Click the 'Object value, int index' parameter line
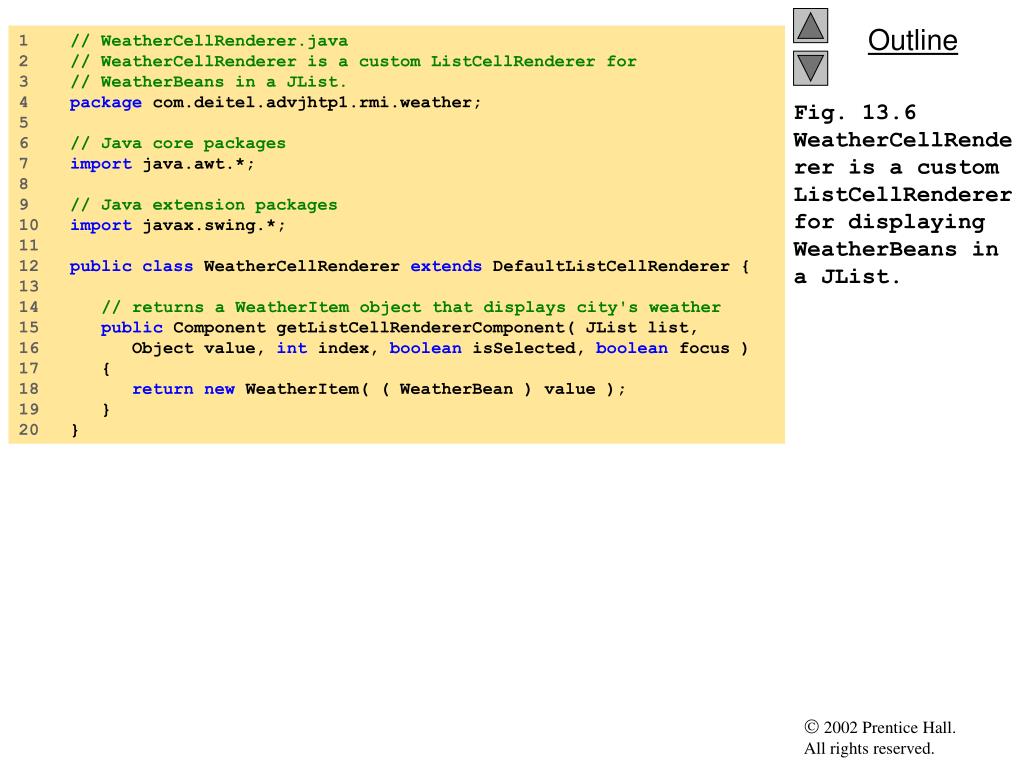This screenshot has width=1024, height=768. 440,348
